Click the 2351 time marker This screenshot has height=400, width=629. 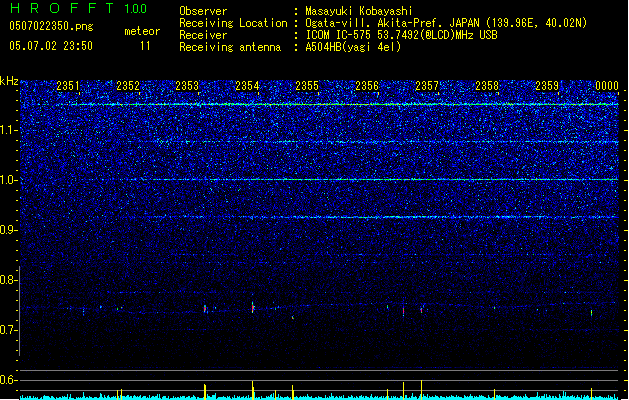pos(68,86)
